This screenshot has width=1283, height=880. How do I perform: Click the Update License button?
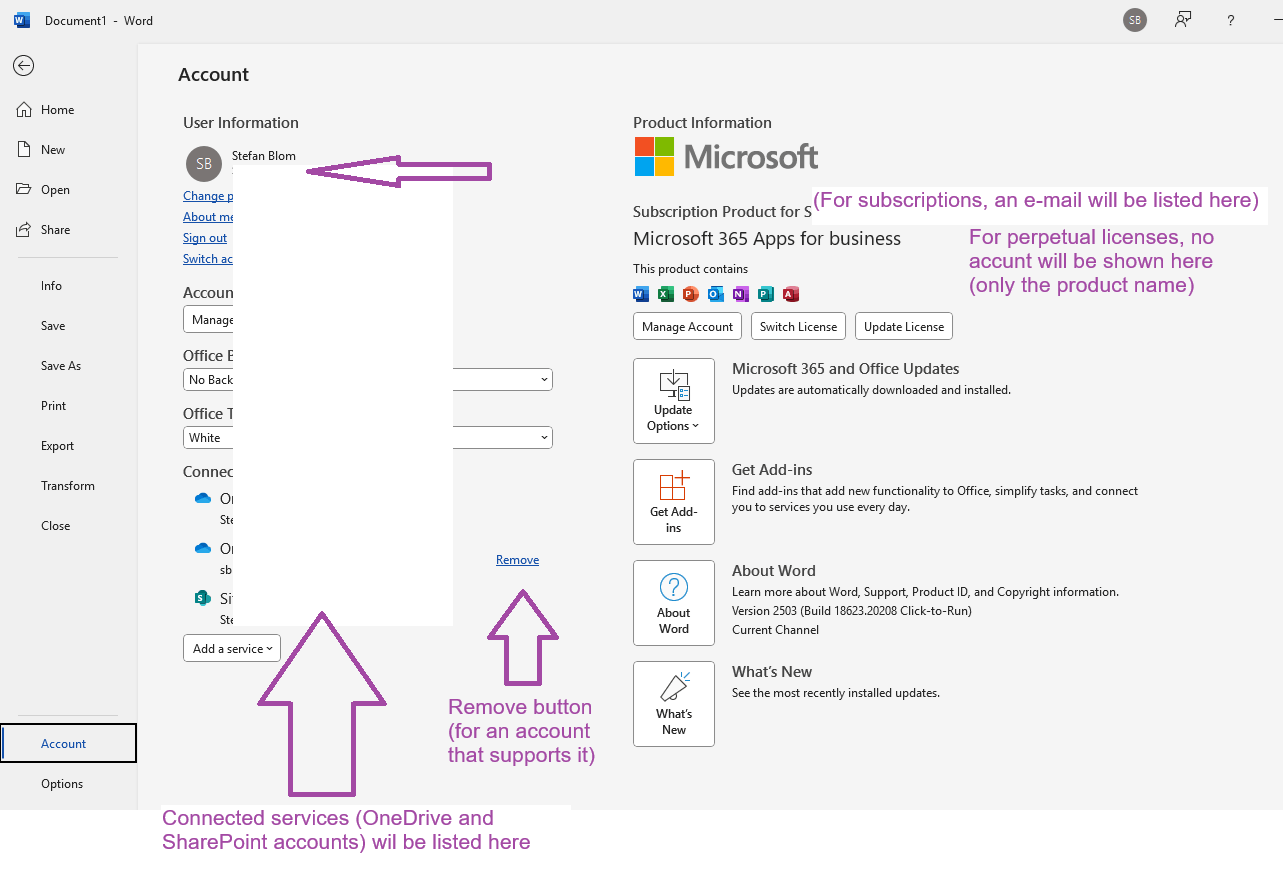click(x=904, y=326)
